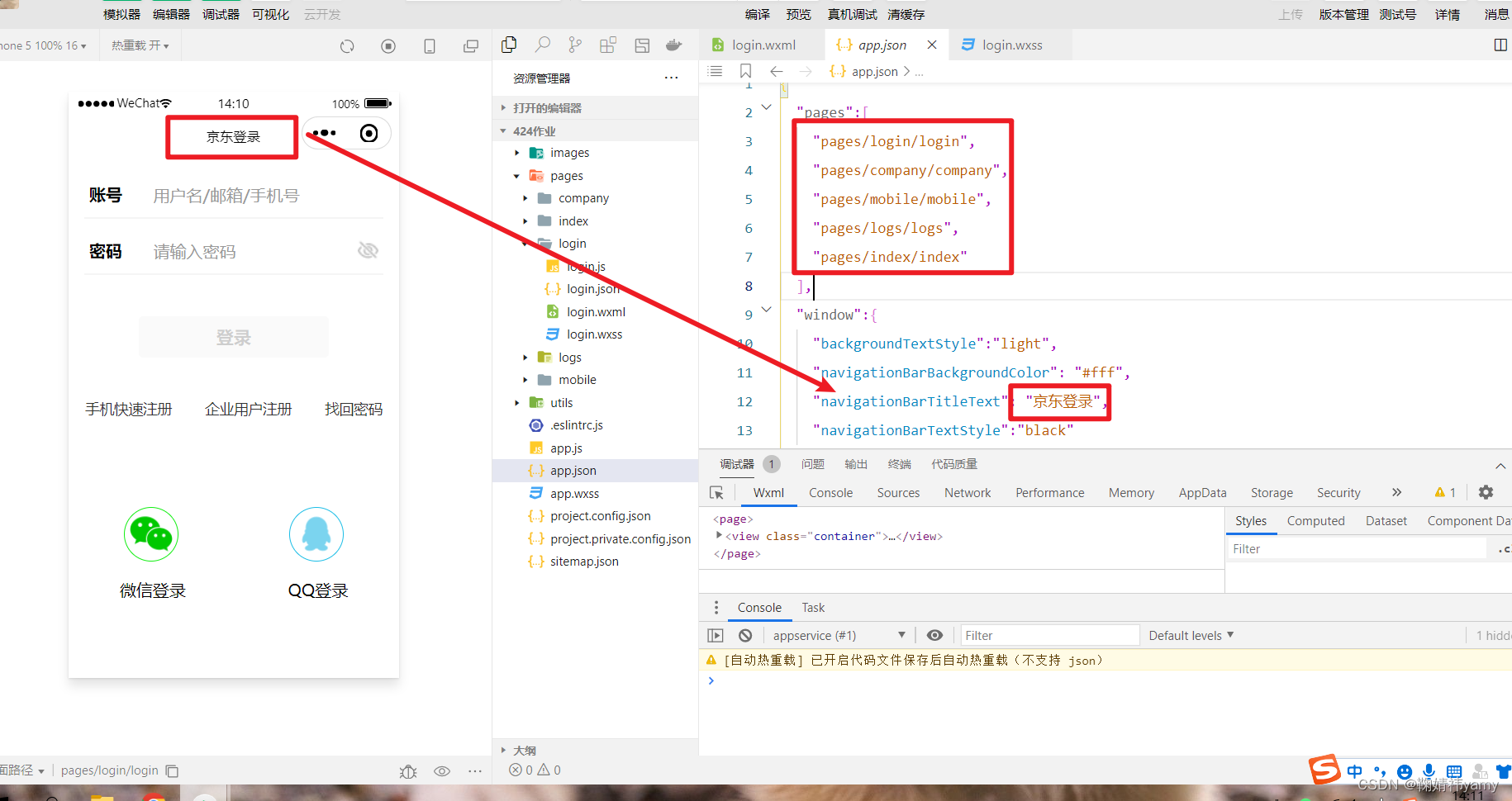Toggle phone device view icon
This screenshot has height=801, width=1512.
point(430,46)
